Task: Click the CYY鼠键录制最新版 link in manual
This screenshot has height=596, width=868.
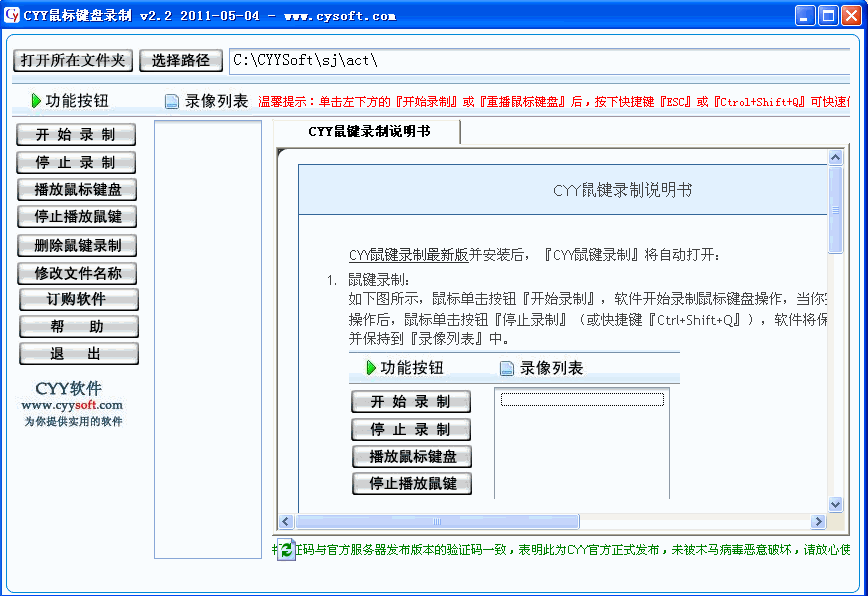Action: (409, 255)
